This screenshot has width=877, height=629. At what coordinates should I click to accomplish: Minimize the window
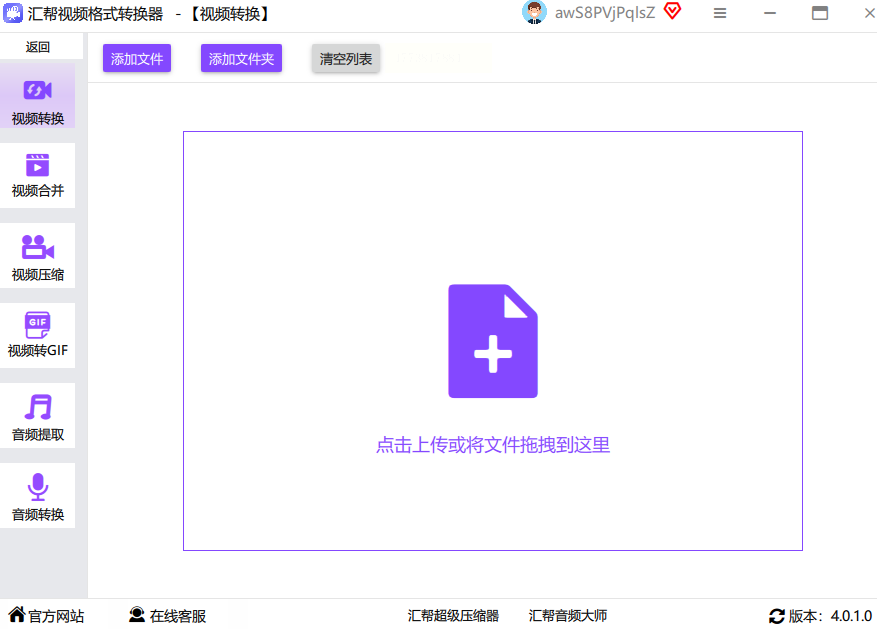[x=770, y=13]
